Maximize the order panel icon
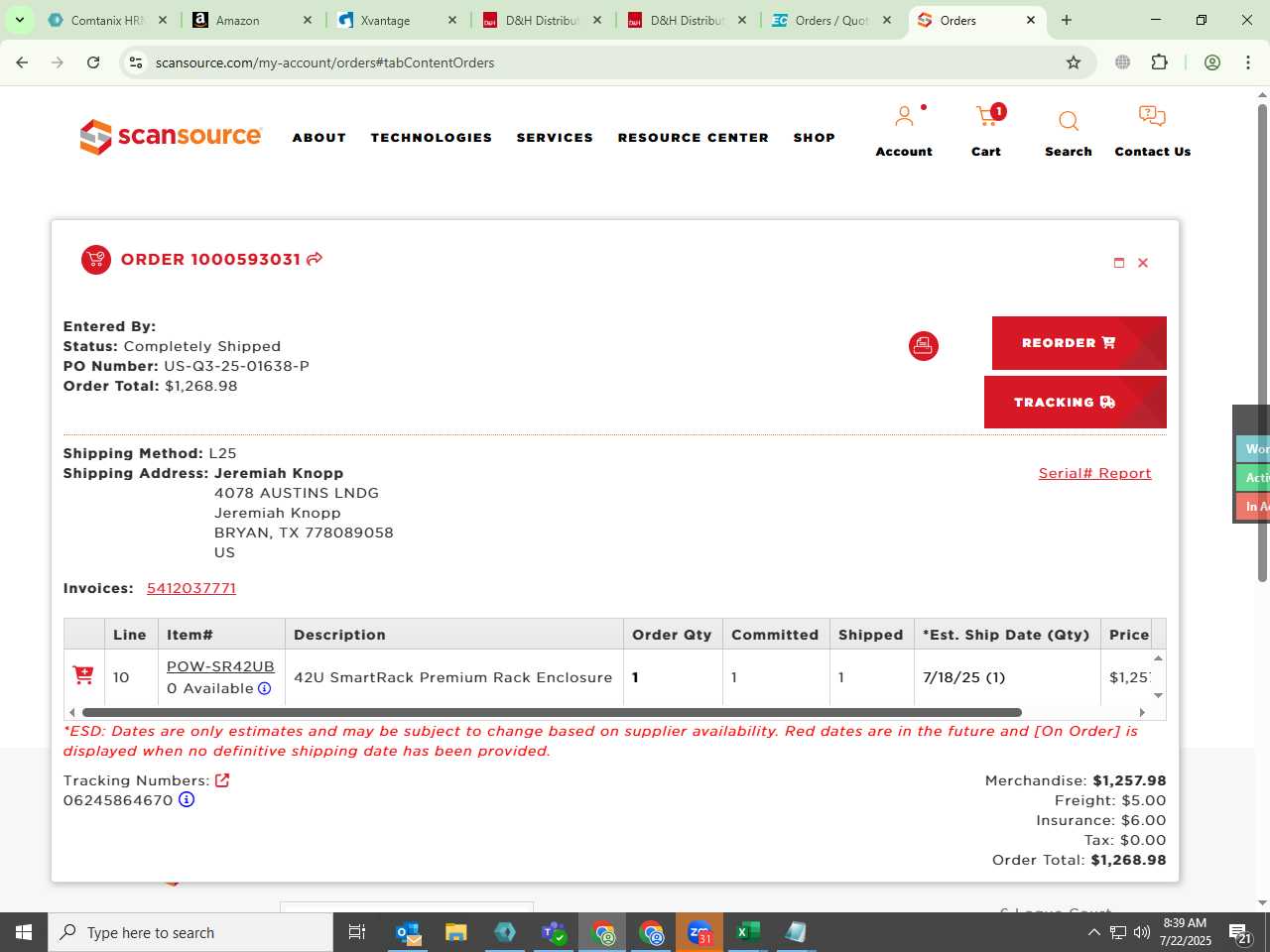Image resolution: width=1270 pixels, height=952 pixels. click(1119, 263)
